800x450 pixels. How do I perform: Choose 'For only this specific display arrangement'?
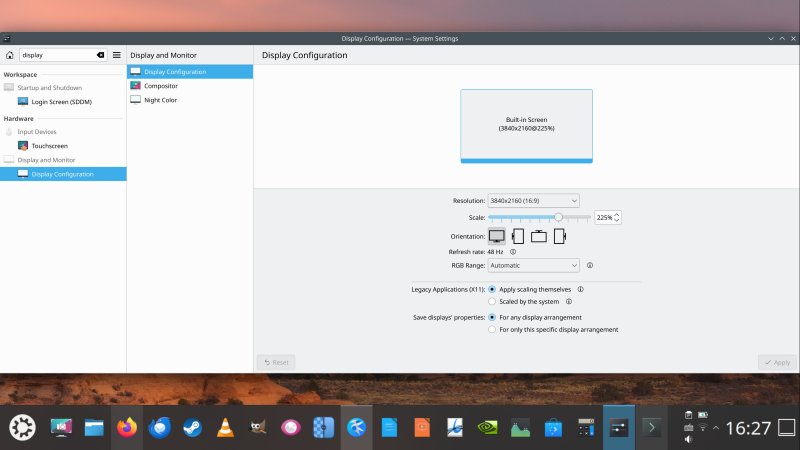(492, 329)
